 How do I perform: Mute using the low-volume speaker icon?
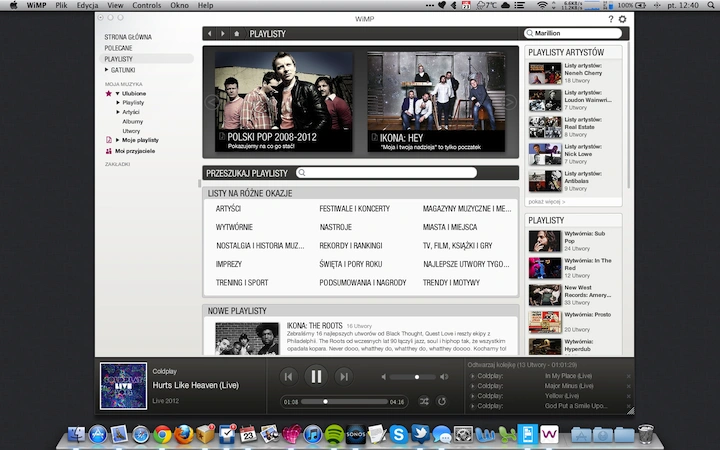pos(383,377)
